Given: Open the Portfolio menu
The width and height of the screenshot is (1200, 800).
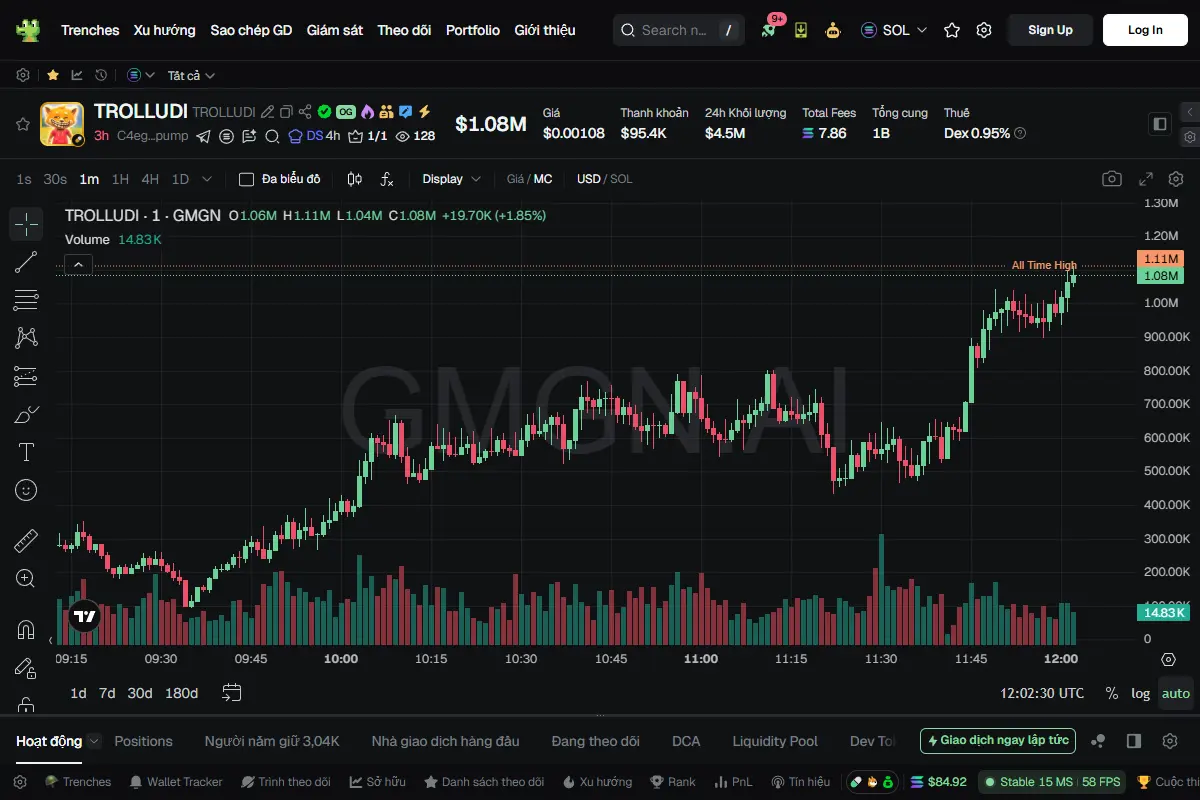Looking at the screenshot, I should point(473,30).
